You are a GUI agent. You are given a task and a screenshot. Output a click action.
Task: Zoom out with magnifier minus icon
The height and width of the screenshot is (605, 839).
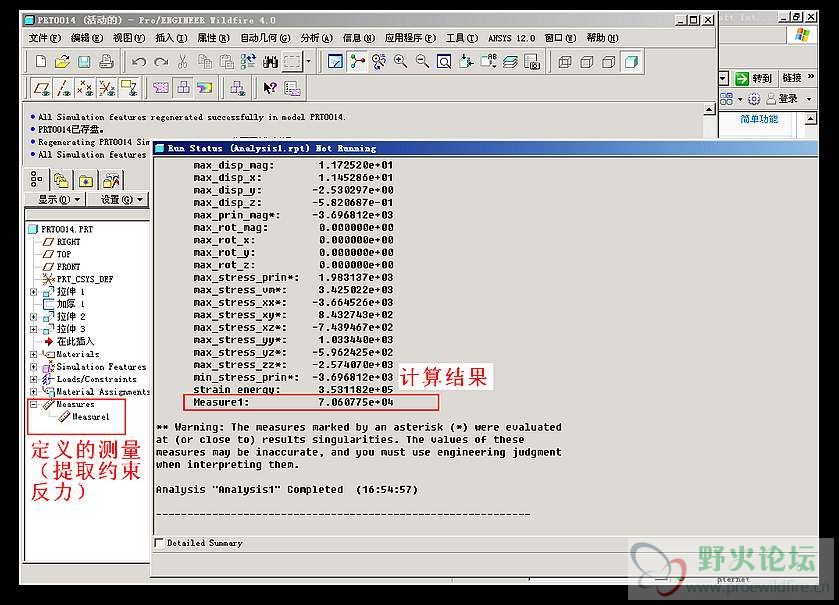pos(422,62)
